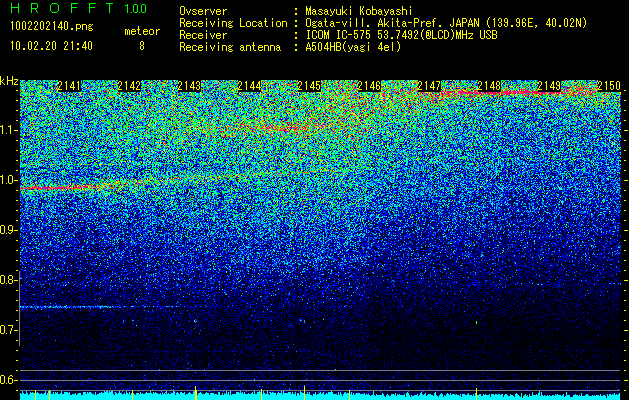The height and width of the screenshot is (400, 629).
Task: Click the 'Receiver' field label
Action: (203, 35)
